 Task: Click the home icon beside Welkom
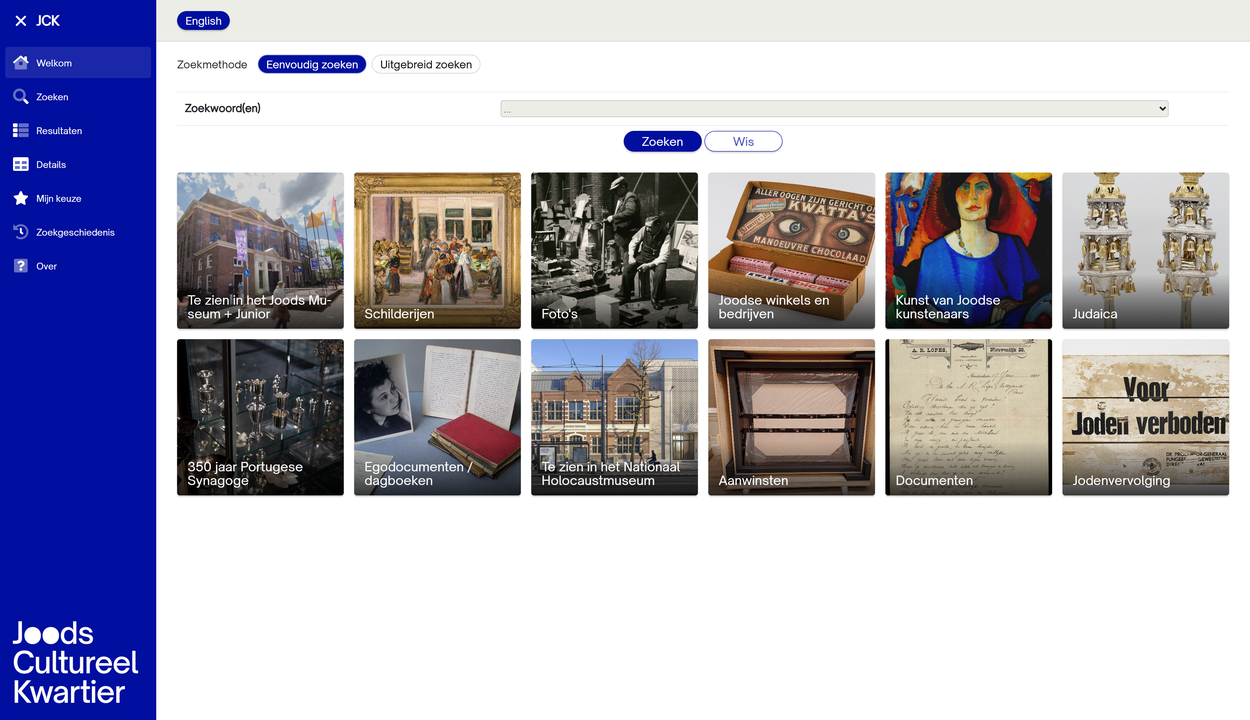21,63
